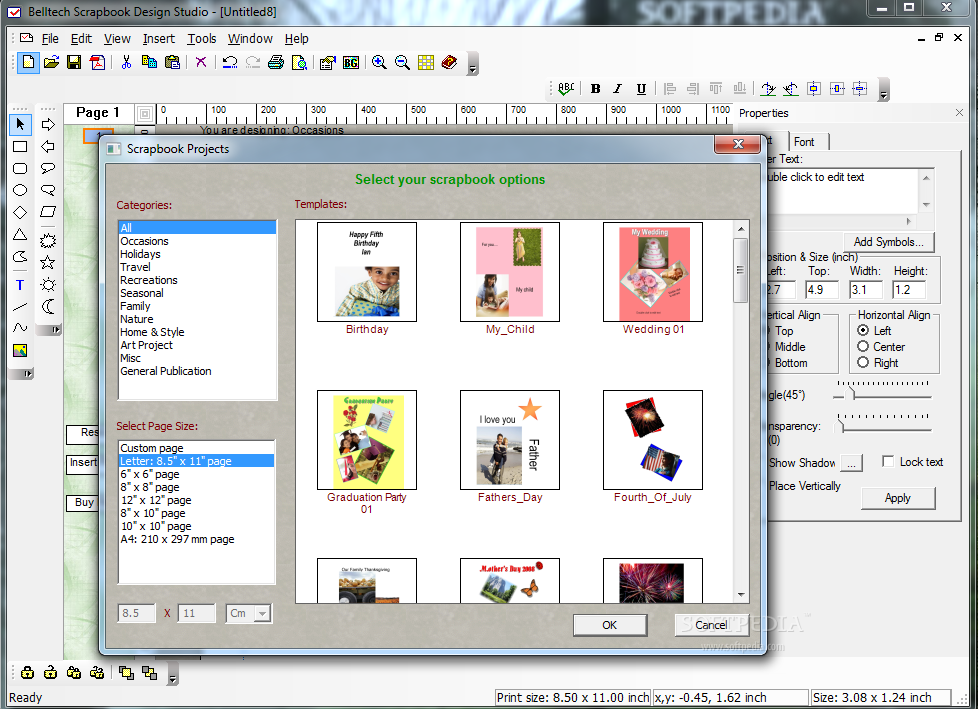Click the Apply button in Properties

coord(898,498)
